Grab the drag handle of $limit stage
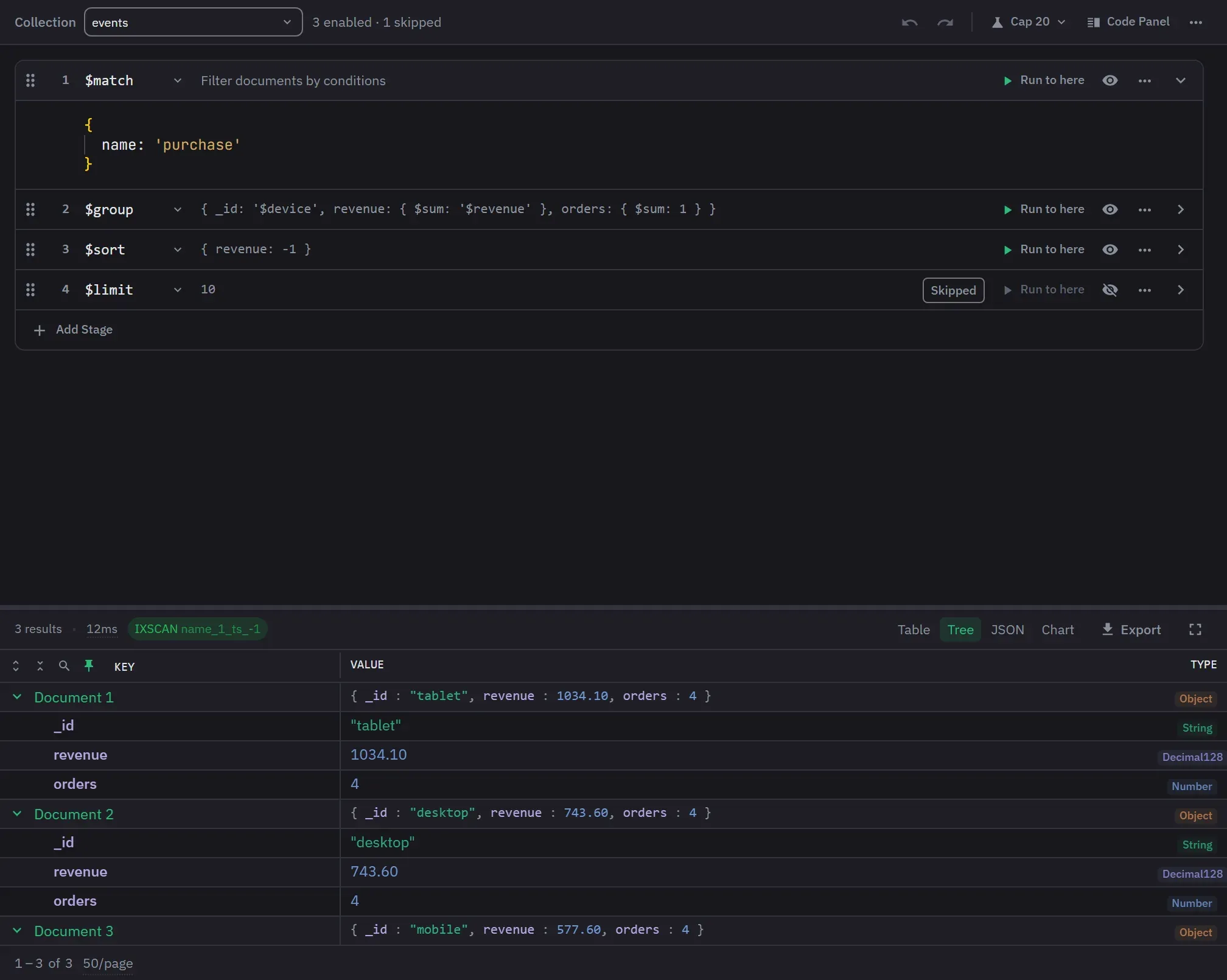 pyautogui.click(x=30, y=290)
